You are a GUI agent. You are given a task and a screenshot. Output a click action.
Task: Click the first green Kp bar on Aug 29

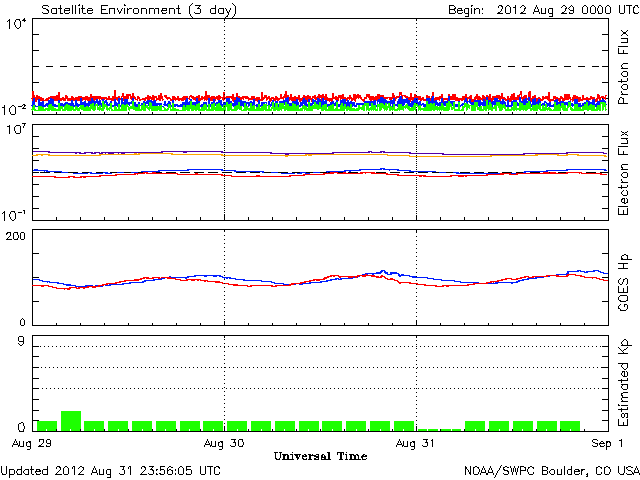point(47,426)
